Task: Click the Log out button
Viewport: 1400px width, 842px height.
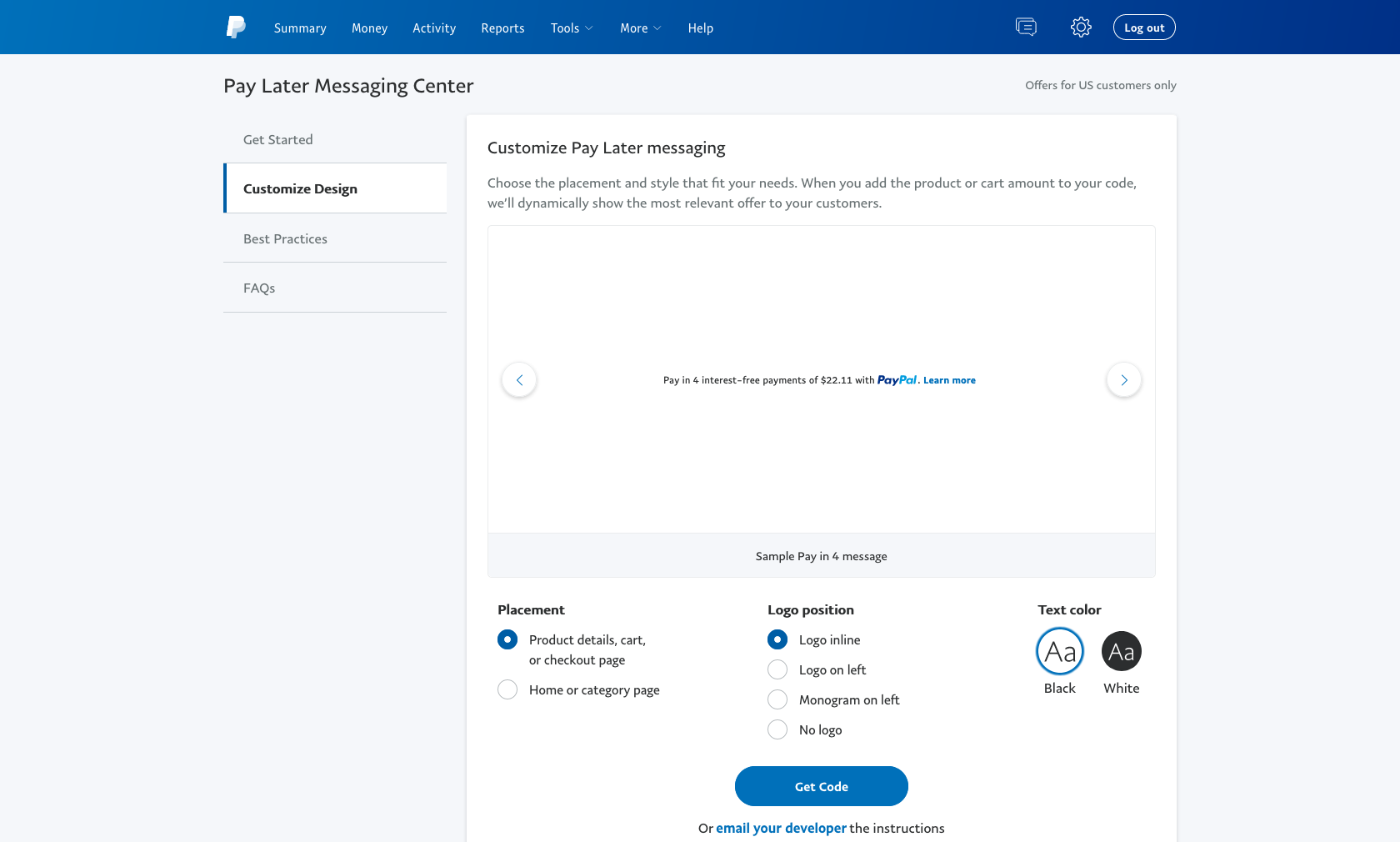Action: [1144, 28]
